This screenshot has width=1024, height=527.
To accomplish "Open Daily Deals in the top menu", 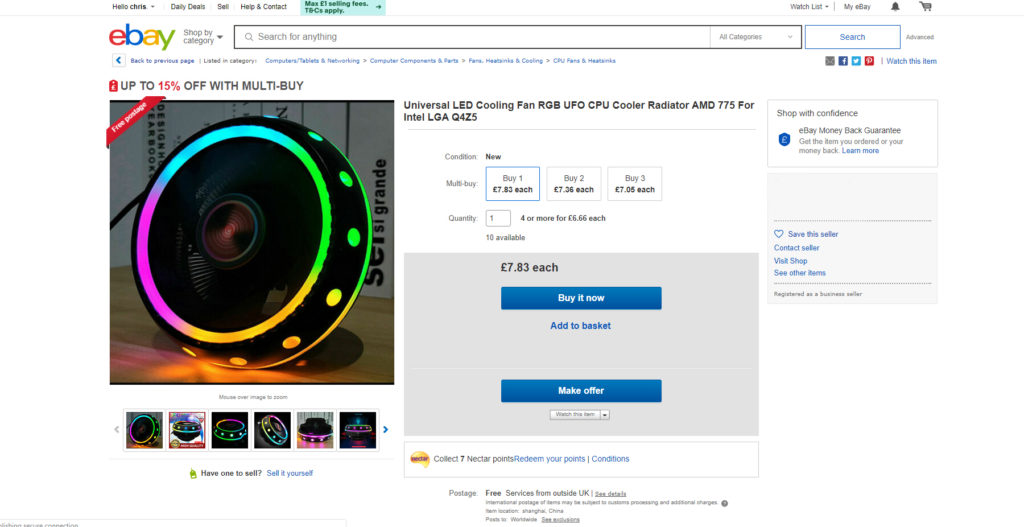I will pyautogui.click(x=188, y=7).
